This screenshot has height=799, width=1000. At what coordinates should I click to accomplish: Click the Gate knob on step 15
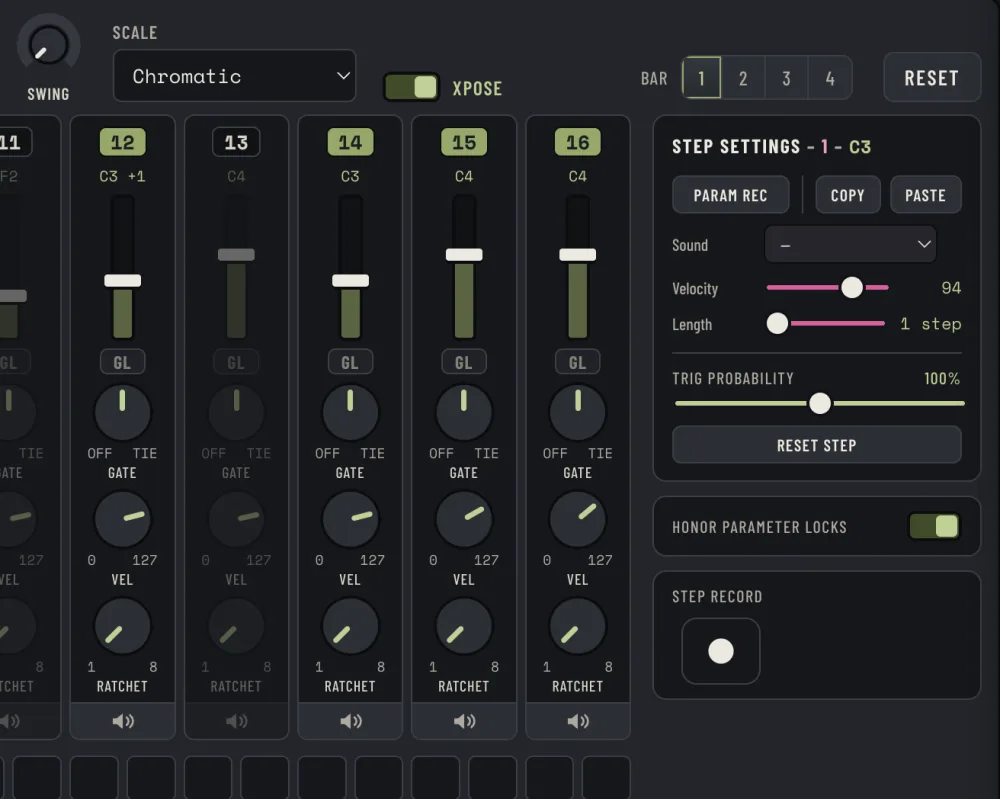[464, 413]
